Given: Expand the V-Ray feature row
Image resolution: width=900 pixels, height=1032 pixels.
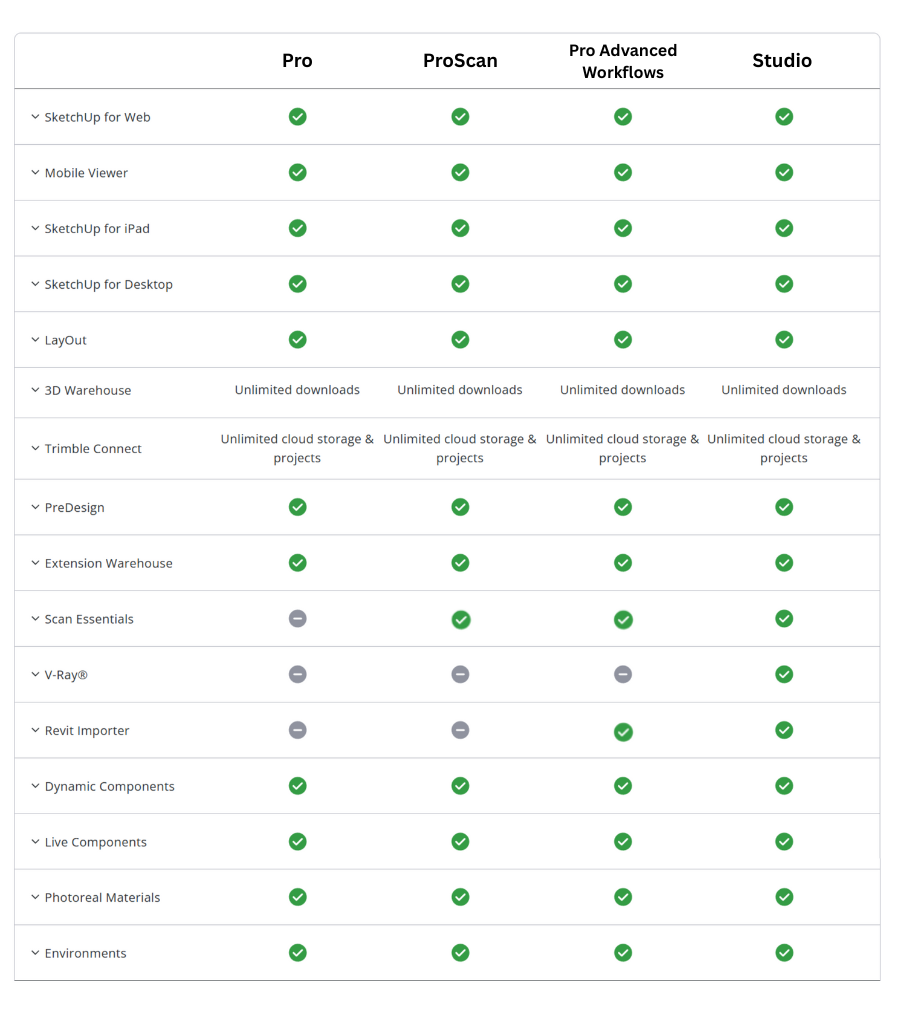Looking at the screenshot, I should click(35, 675).
